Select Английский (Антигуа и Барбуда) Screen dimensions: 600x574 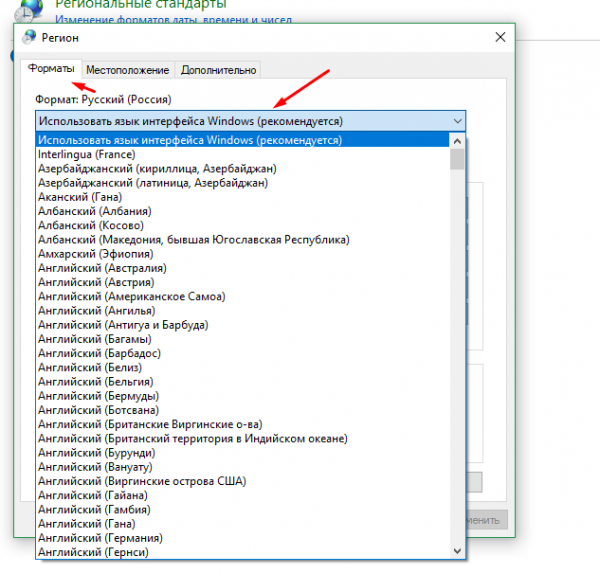click(x=243, y=325)
